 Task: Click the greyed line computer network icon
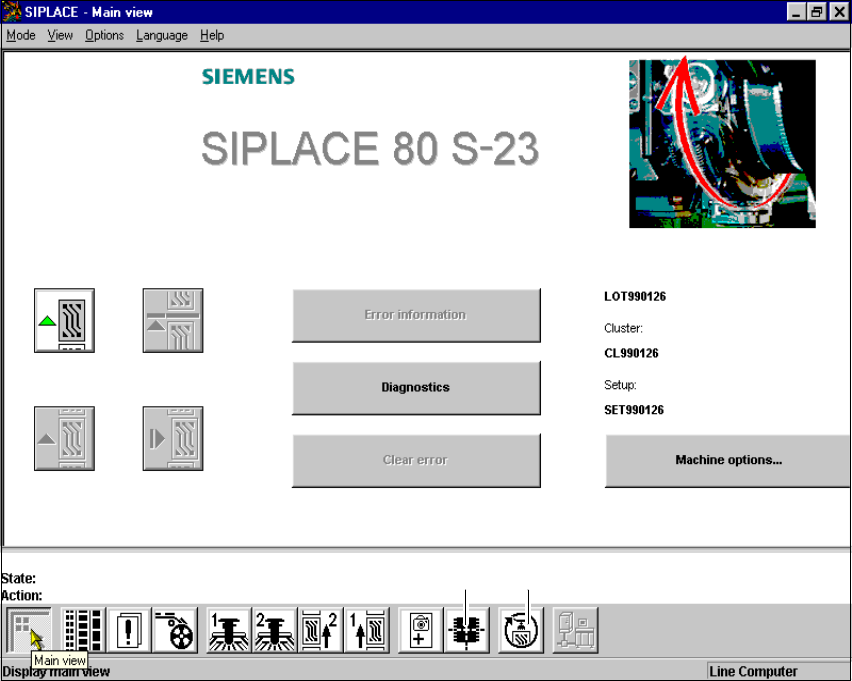click(575, 630)
